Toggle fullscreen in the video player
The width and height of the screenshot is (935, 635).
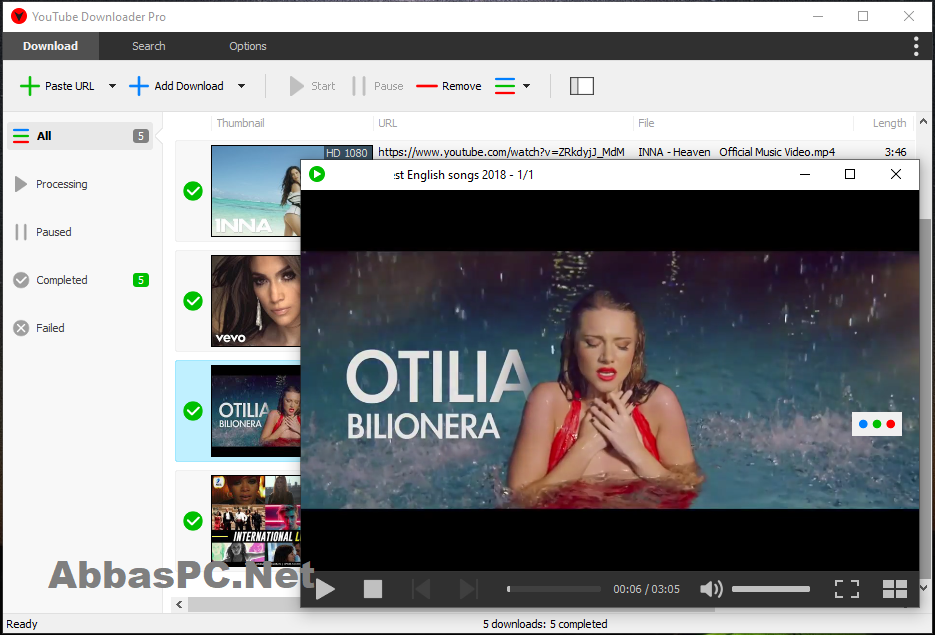tap(847, 589)
